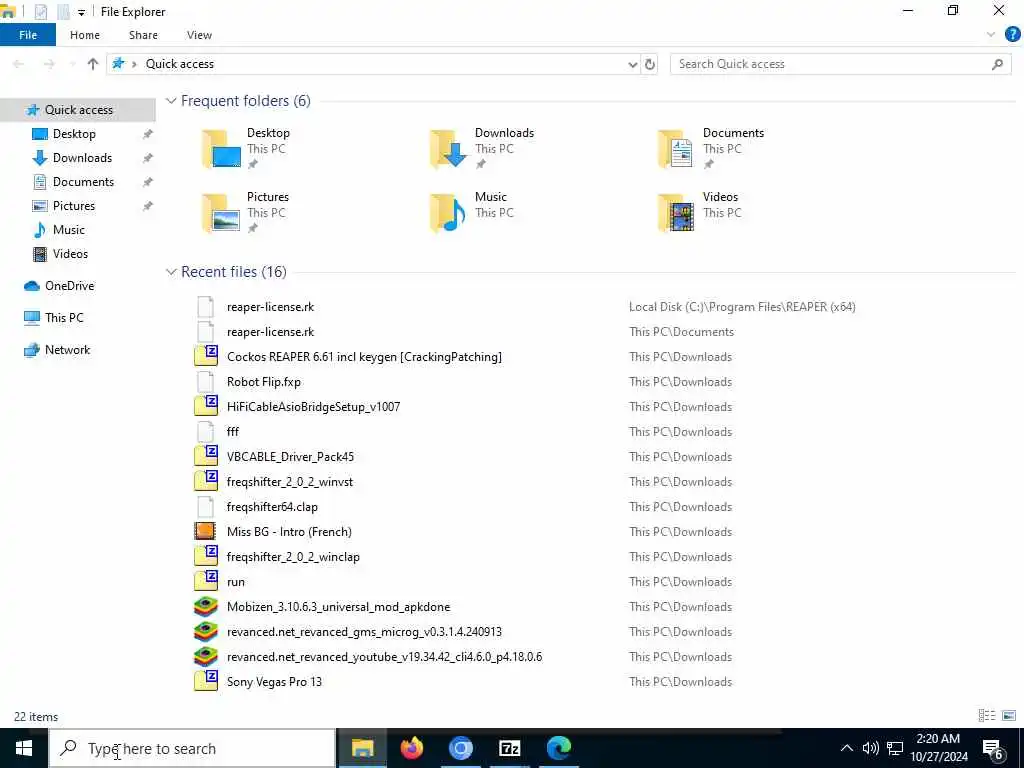
Task: Open the Downloads folder in Frequent folders
Action: point(482,148)
